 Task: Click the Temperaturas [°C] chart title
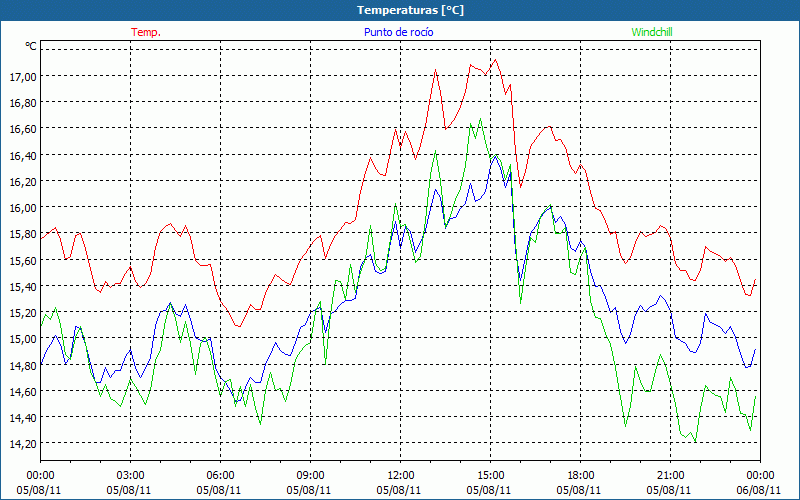pyautogui.click(x=410, y=10)
